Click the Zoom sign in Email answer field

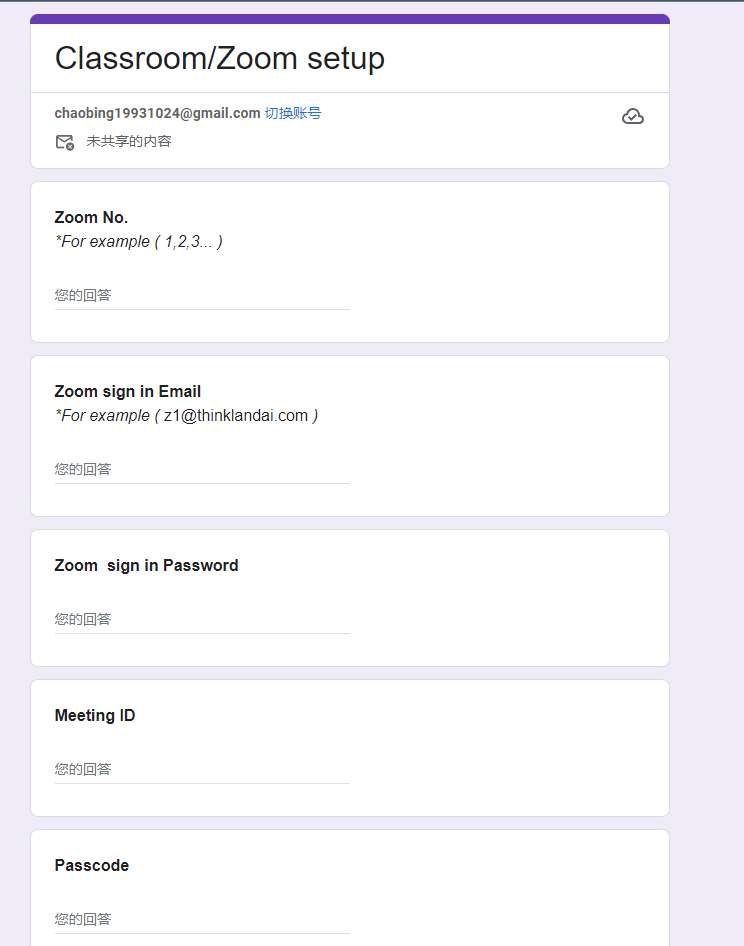pyautogui.click(x=202, y=470)
